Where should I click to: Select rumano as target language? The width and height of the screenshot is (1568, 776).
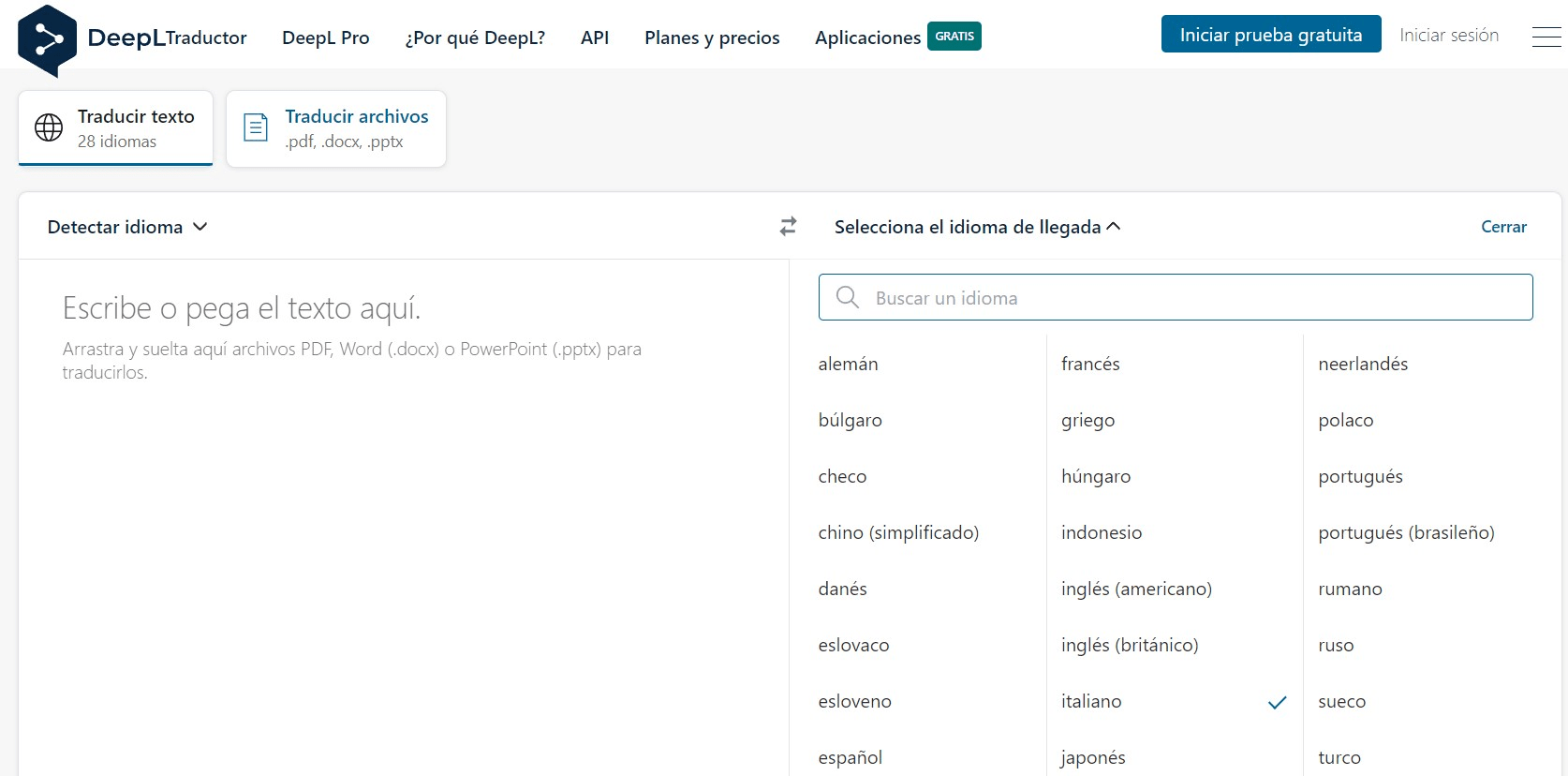(x=1350, y=589)
